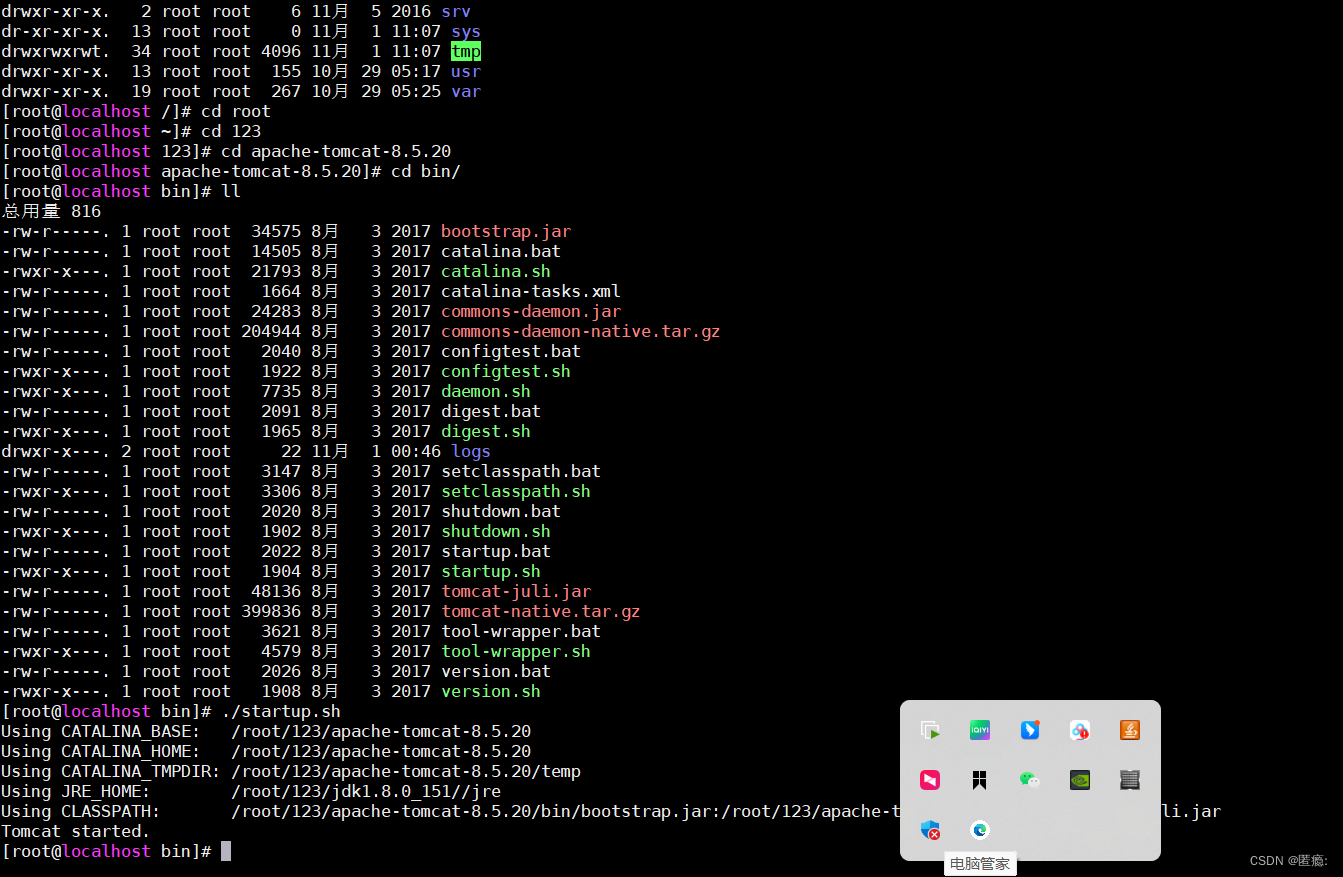Click the file name daemon.sh
The width and height of the screenshot is (1343, 877).
click(x=486, y=391)
